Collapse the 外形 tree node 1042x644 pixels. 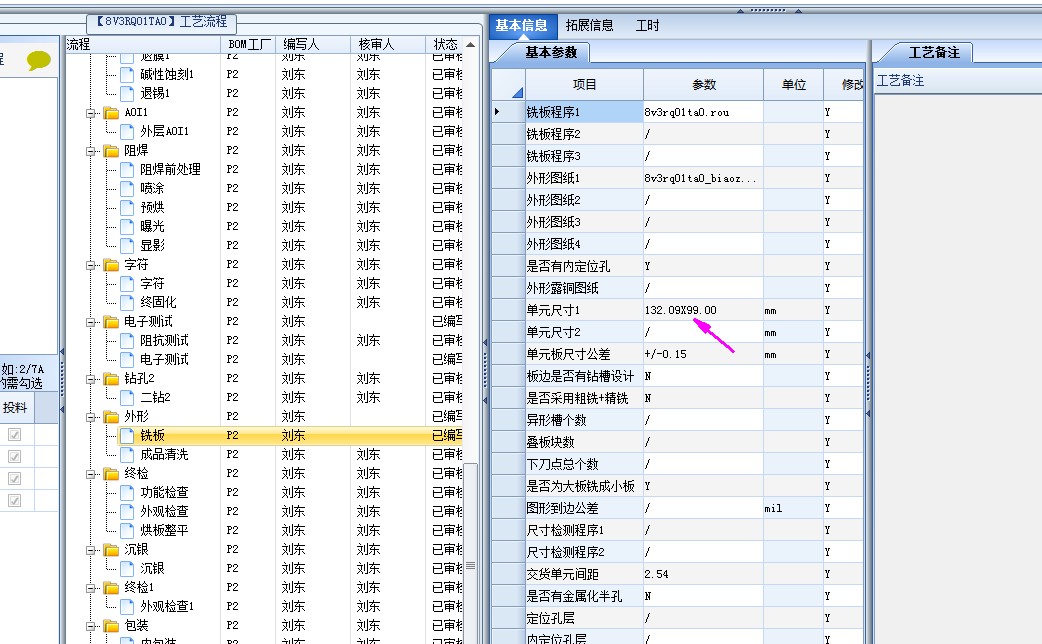tap(90, 417)
